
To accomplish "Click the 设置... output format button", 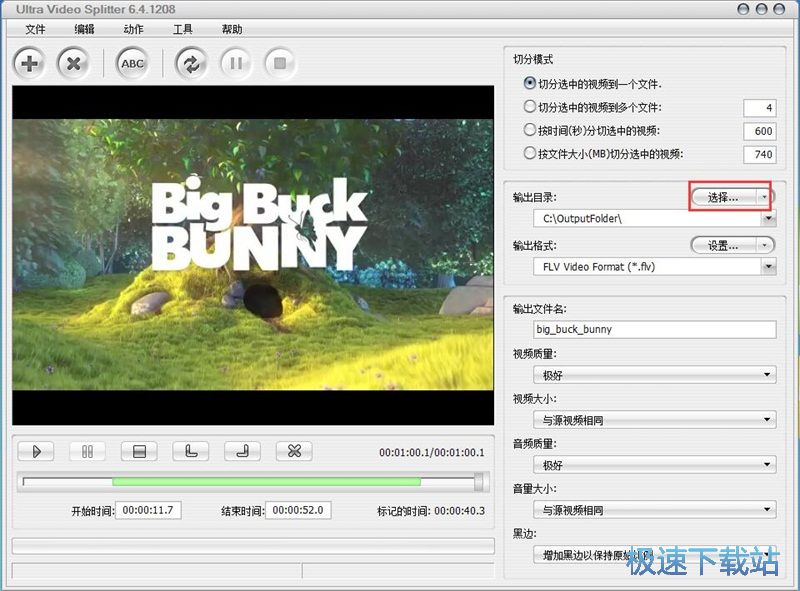I will 723,246.
